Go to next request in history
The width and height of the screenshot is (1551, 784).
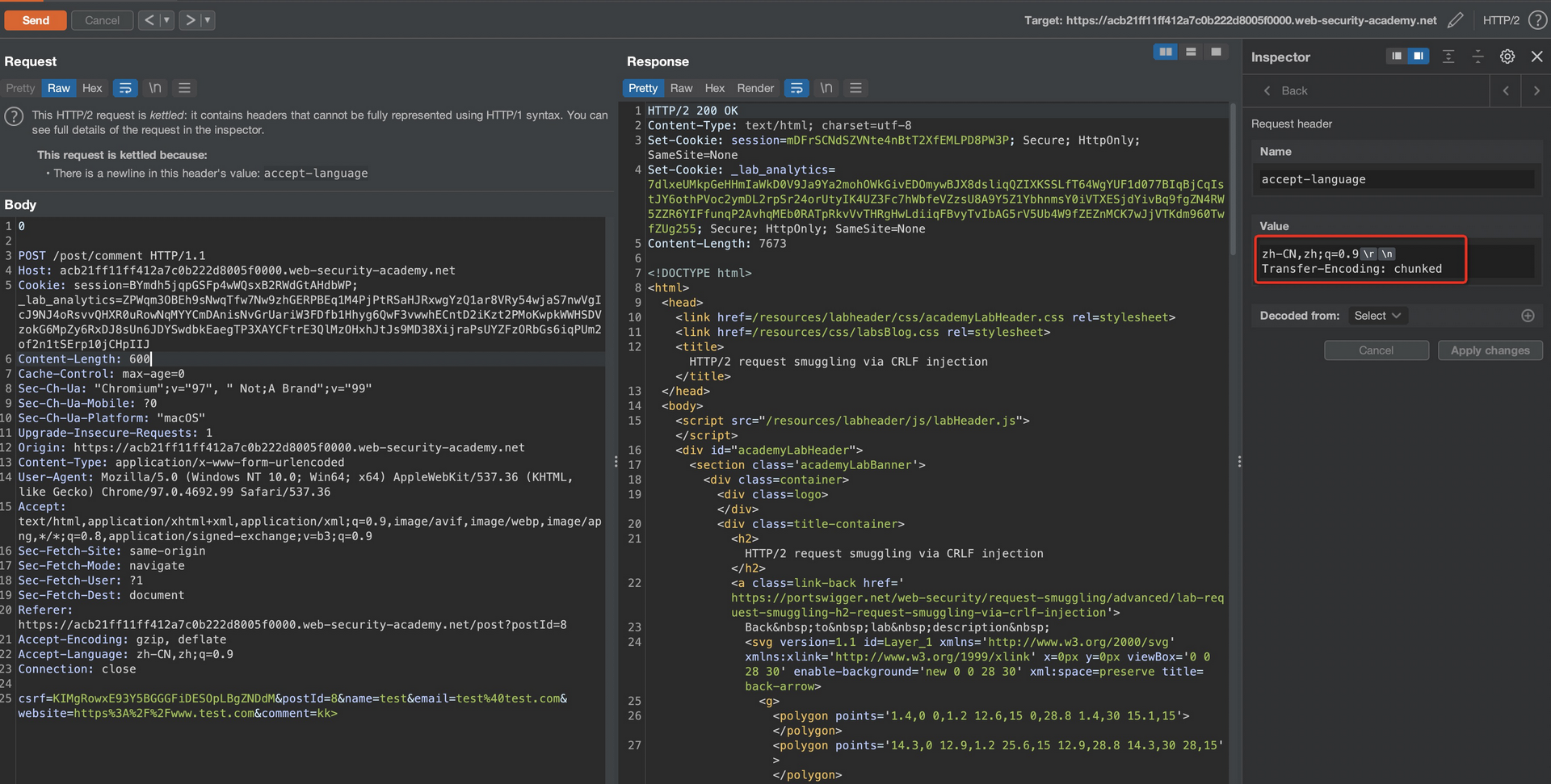click(190, 20)
